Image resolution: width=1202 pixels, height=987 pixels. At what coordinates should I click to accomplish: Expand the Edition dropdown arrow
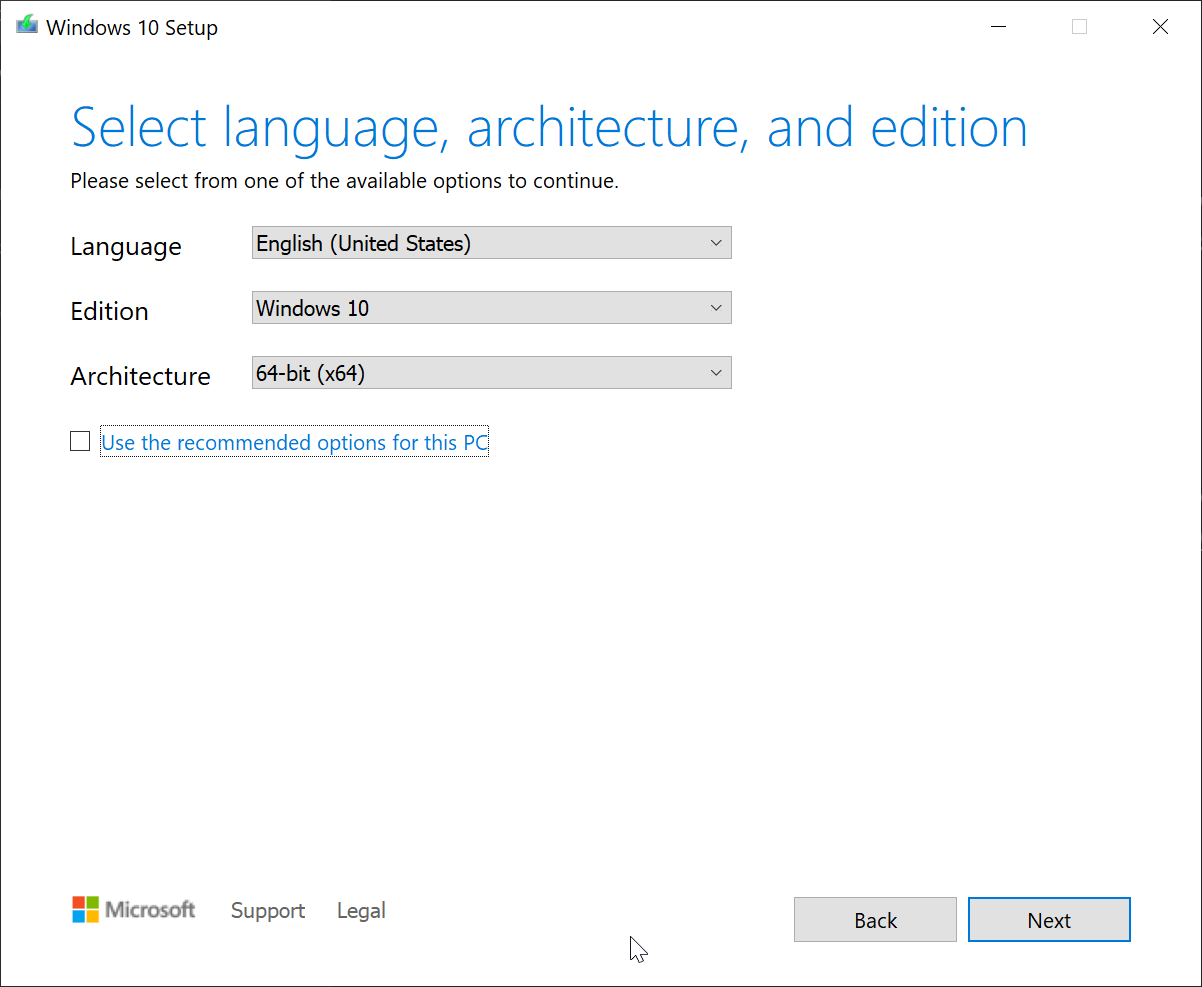715,308
